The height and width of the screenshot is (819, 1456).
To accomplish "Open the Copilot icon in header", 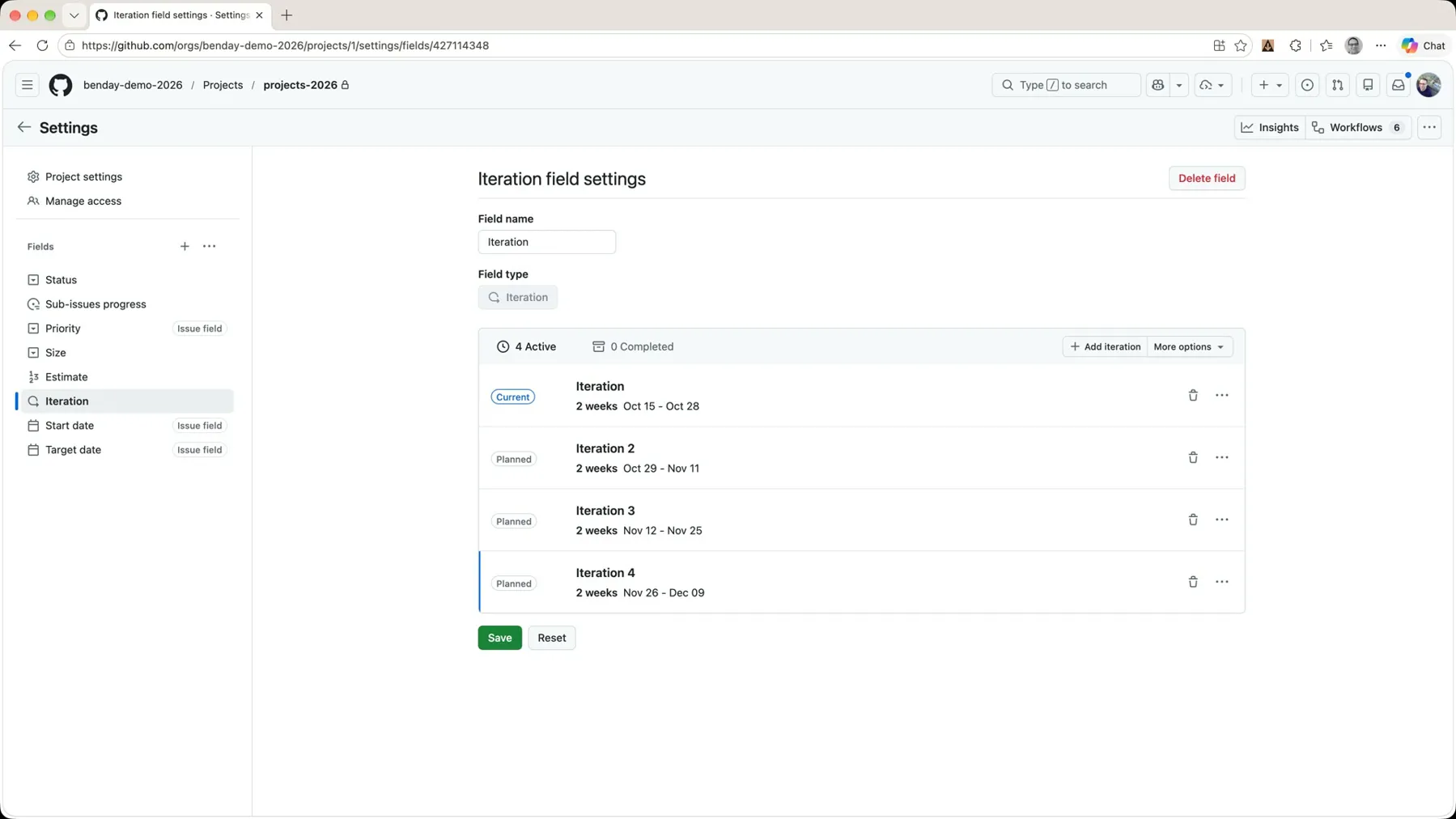I will pyautogui.click(x=1158, y=85).
